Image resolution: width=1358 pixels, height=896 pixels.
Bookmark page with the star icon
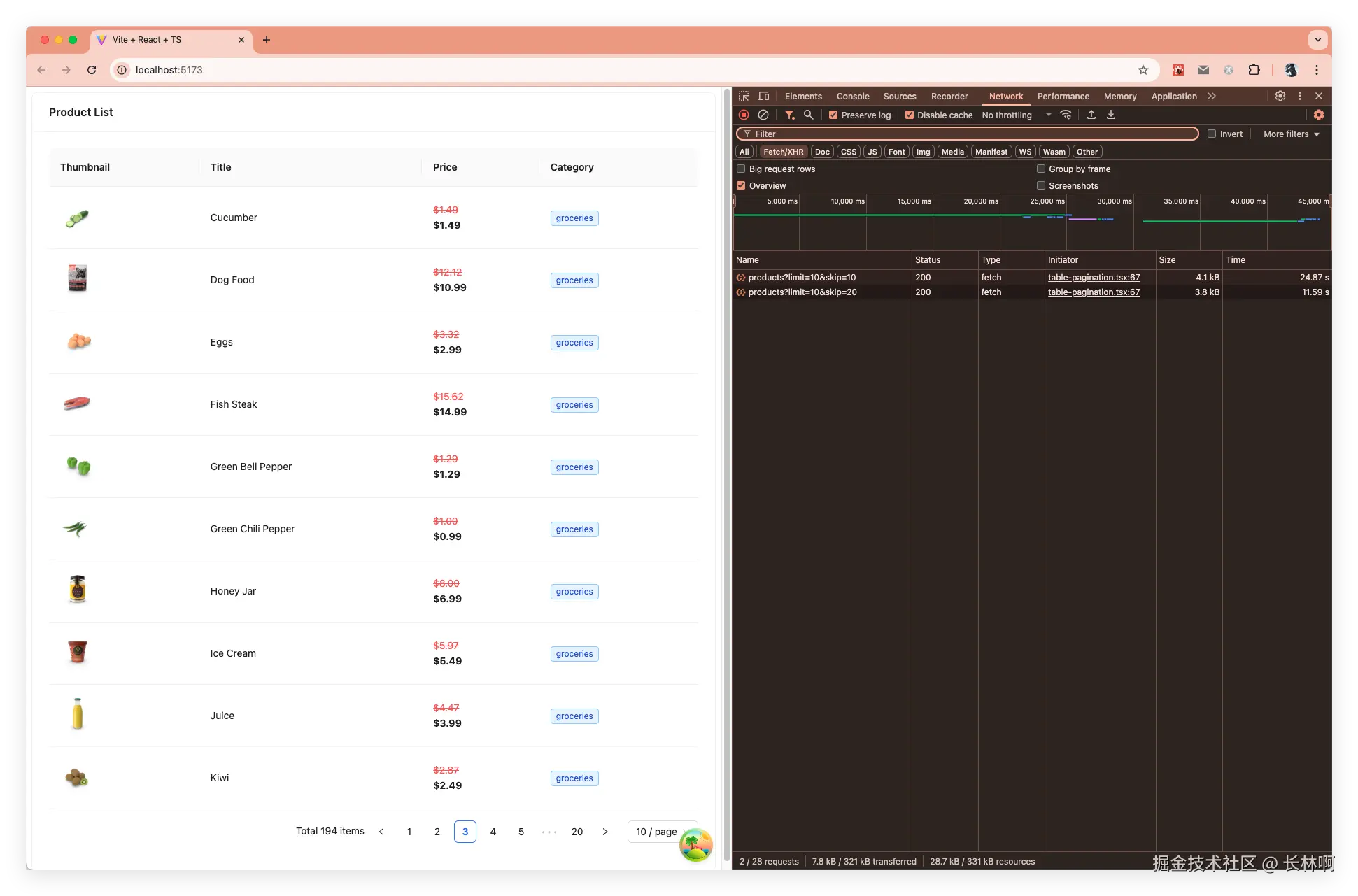click(1143, 70)
